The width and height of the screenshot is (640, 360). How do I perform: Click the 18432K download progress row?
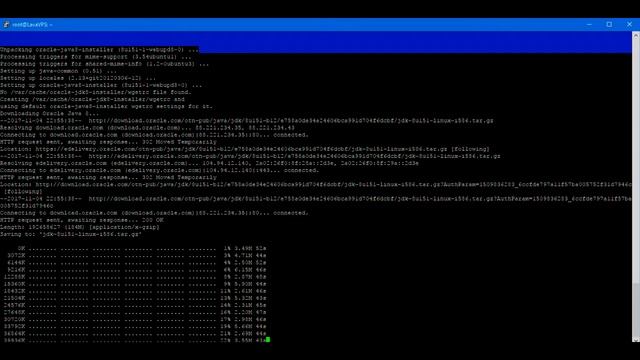[x=135, y=291]
